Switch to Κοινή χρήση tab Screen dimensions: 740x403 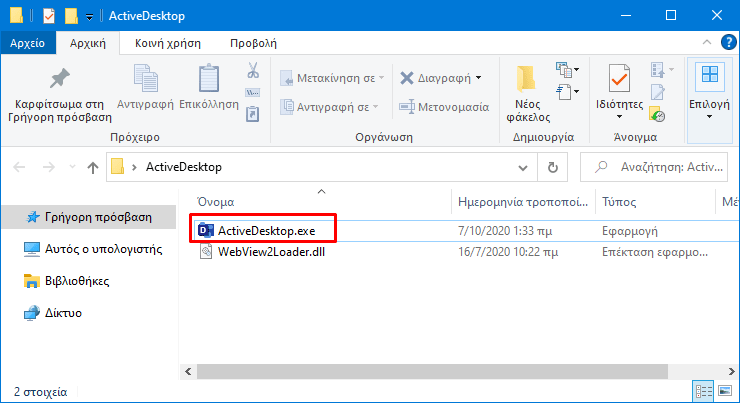[x=168, y=43]
